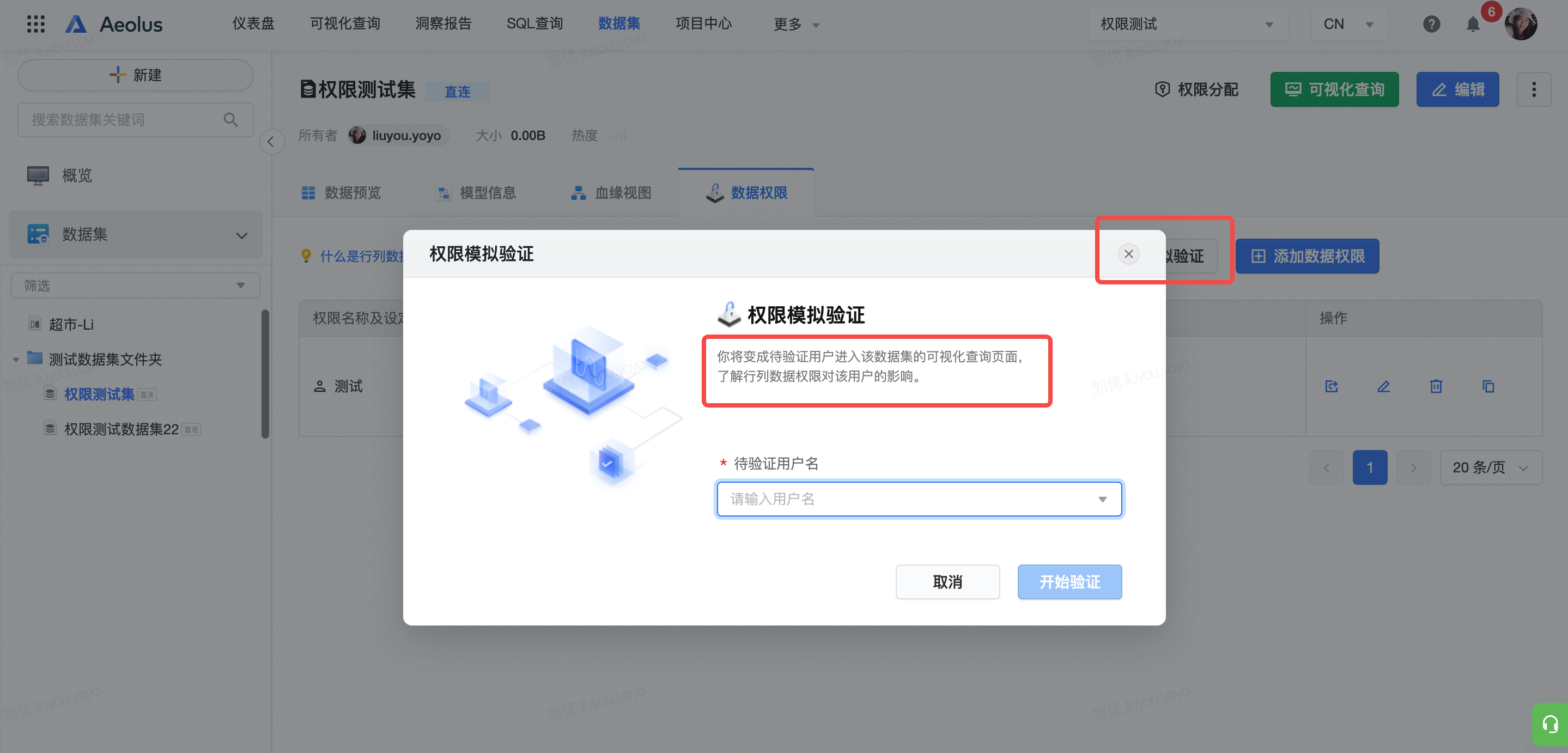Click the delete trash icon in operations
1568x753 pixels.
[x=1436, y=386]
